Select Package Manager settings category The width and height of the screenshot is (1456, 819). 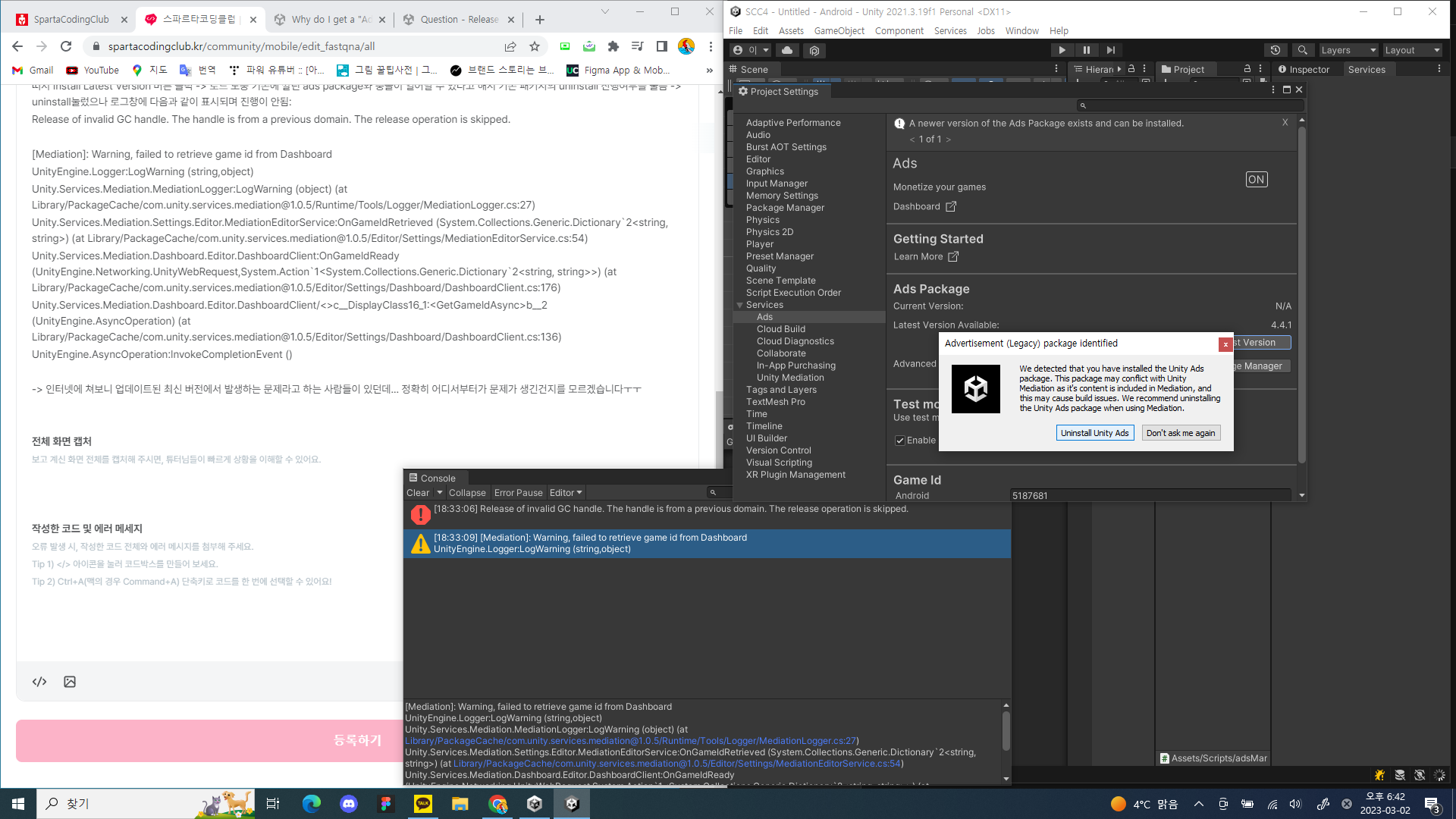[x=785, y=208]
